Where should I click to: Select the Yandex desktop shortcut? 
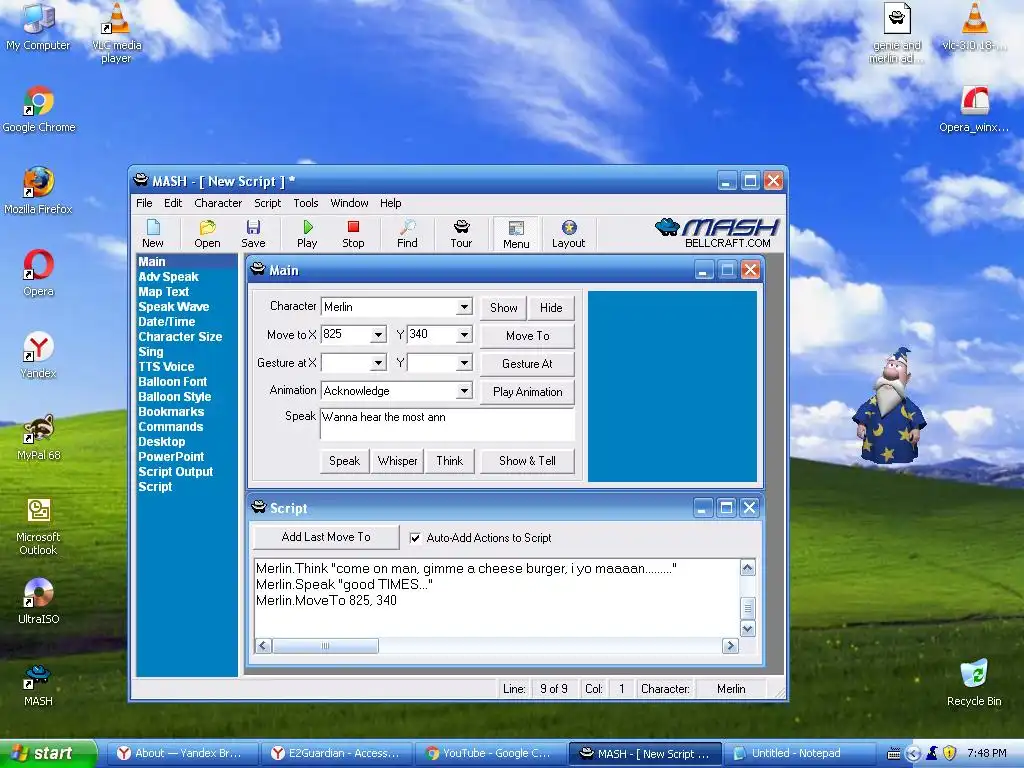tap(39, 355)
